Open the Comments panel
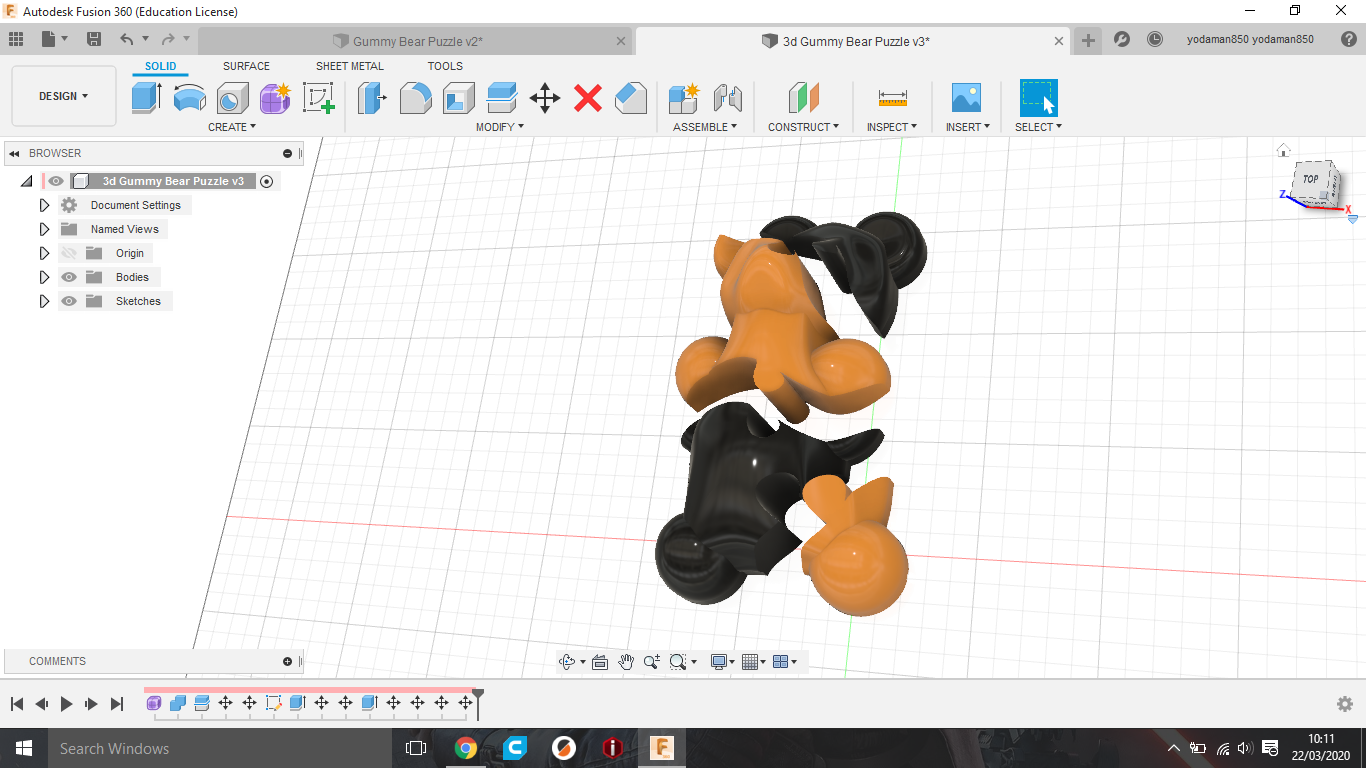 click(57, 661)
